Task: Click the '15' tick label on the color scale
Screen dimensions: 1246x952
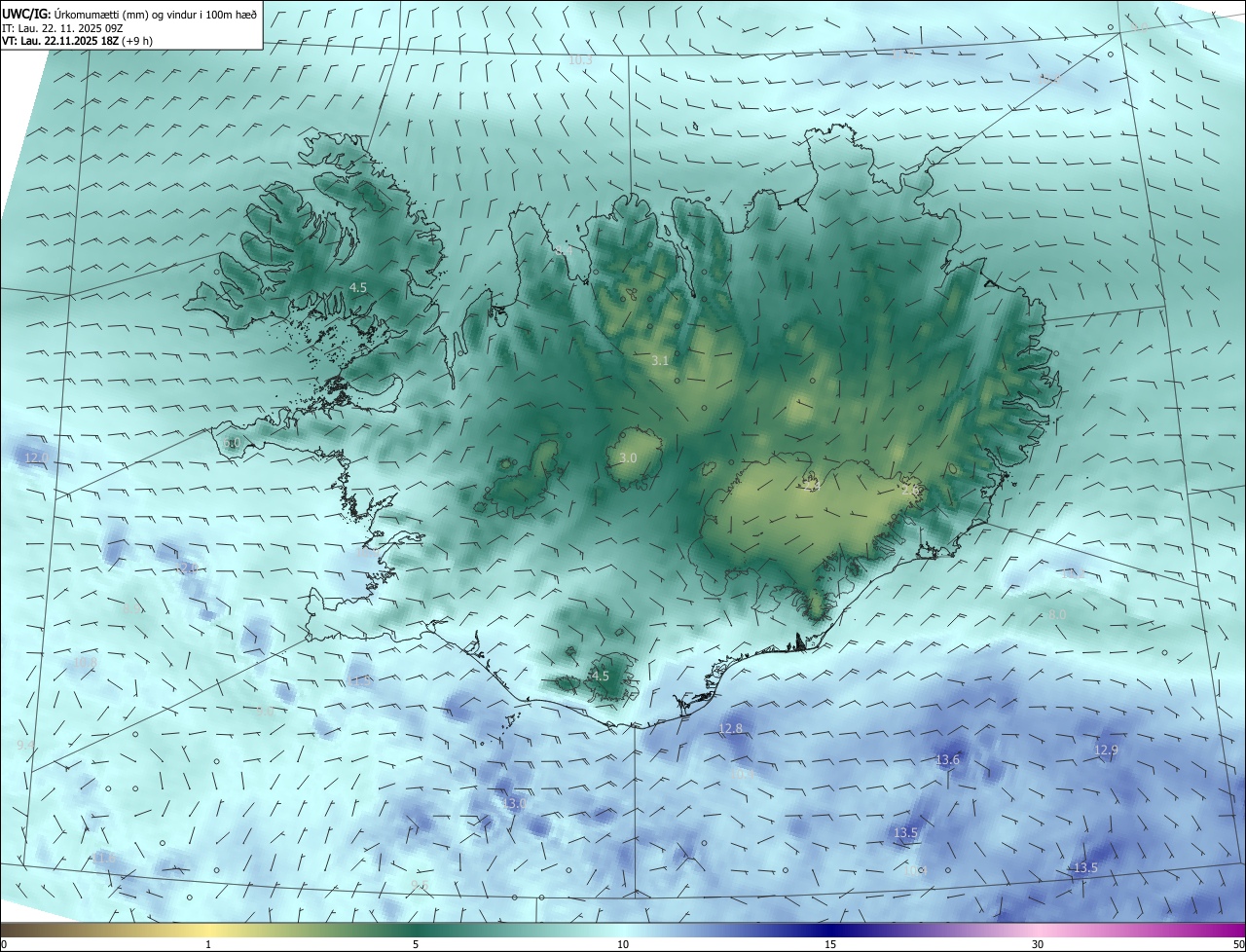Action: click(830, 944)
